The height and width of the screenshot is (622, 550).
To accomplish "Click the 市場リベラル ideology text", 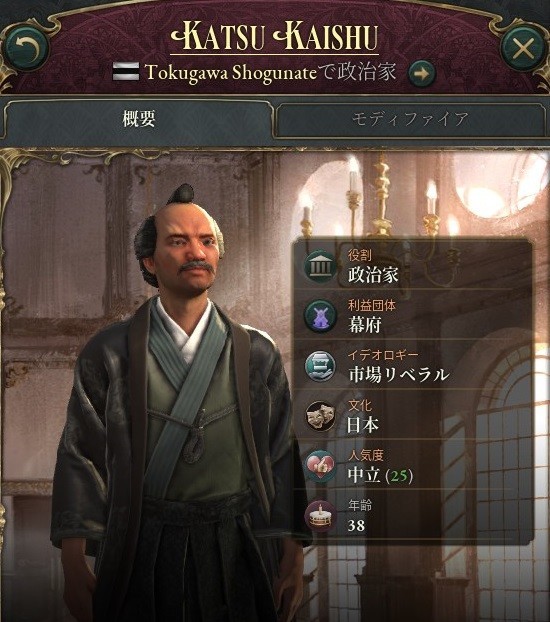I will click(x=399, y=374).
